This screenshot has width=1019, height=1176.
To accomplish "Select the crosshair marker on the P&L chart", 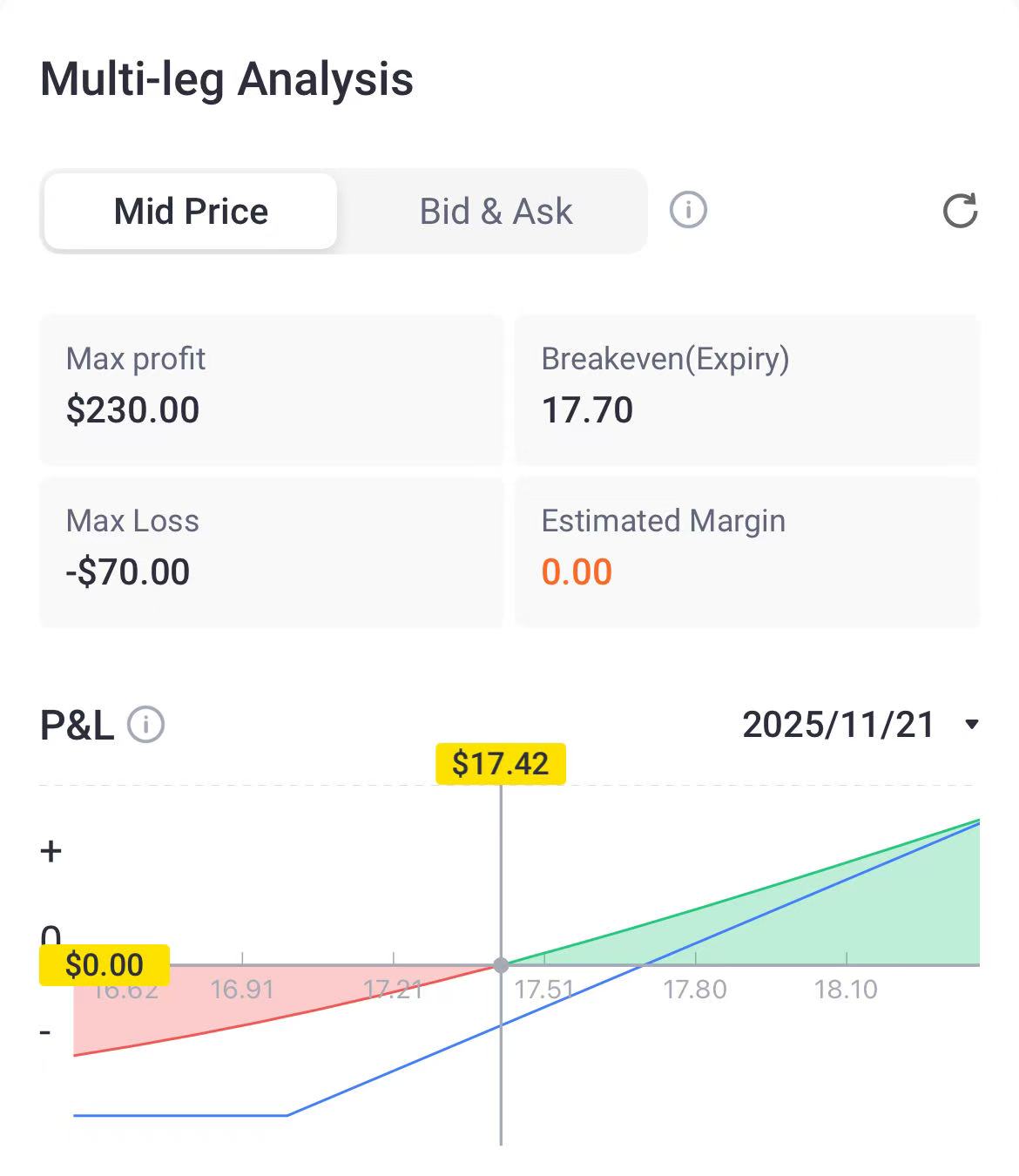I will click(501, 965).
